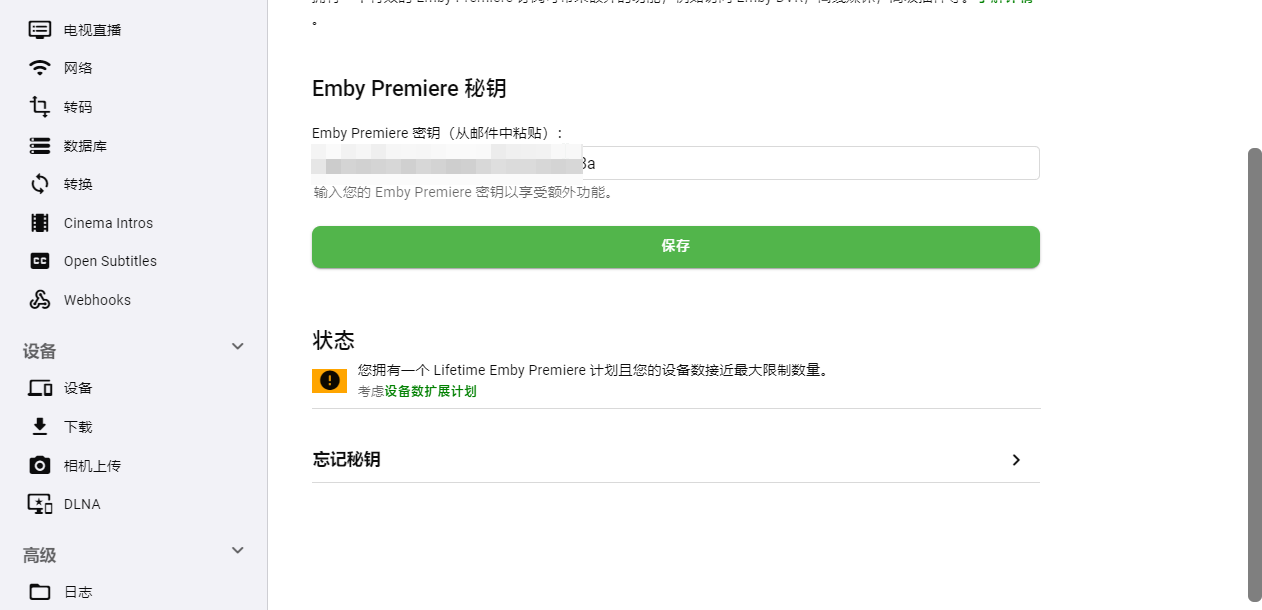Click the Emby Premiere 秘钥 heading
Screen dimensions: 1262x610
409,88
